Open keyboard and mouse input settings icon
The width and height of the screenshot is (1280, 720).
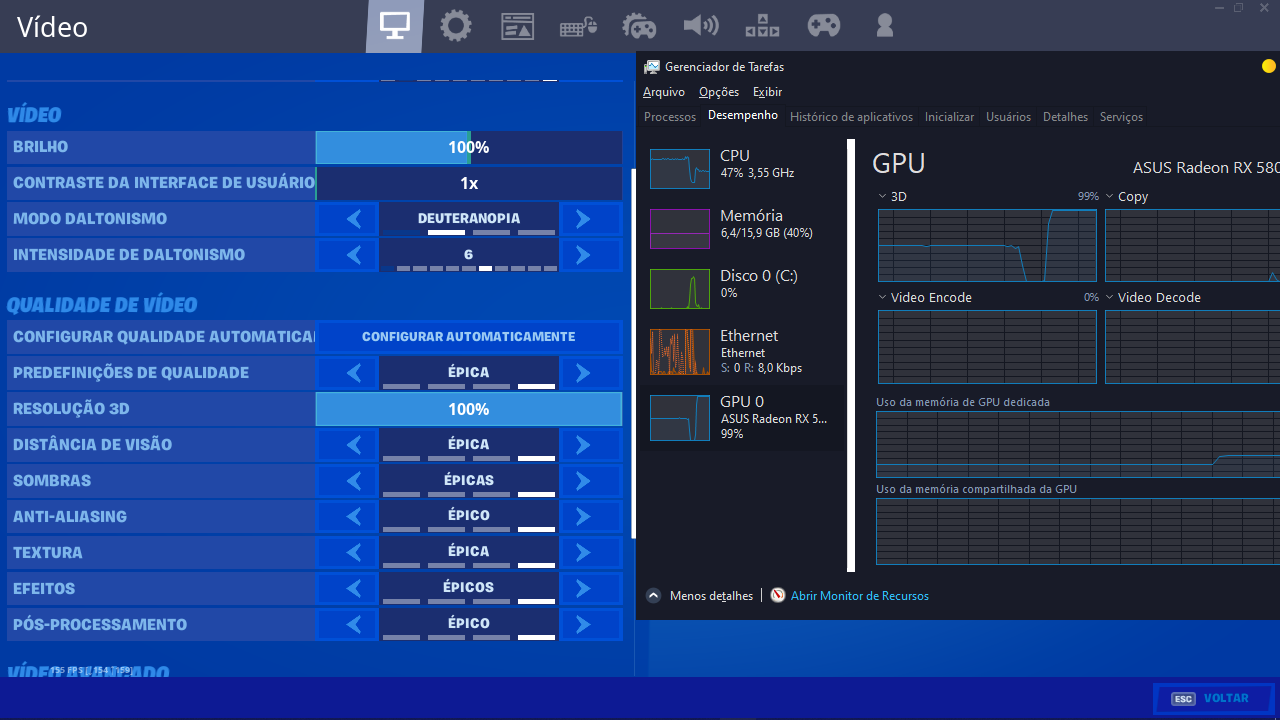click(x=578, y=27)
